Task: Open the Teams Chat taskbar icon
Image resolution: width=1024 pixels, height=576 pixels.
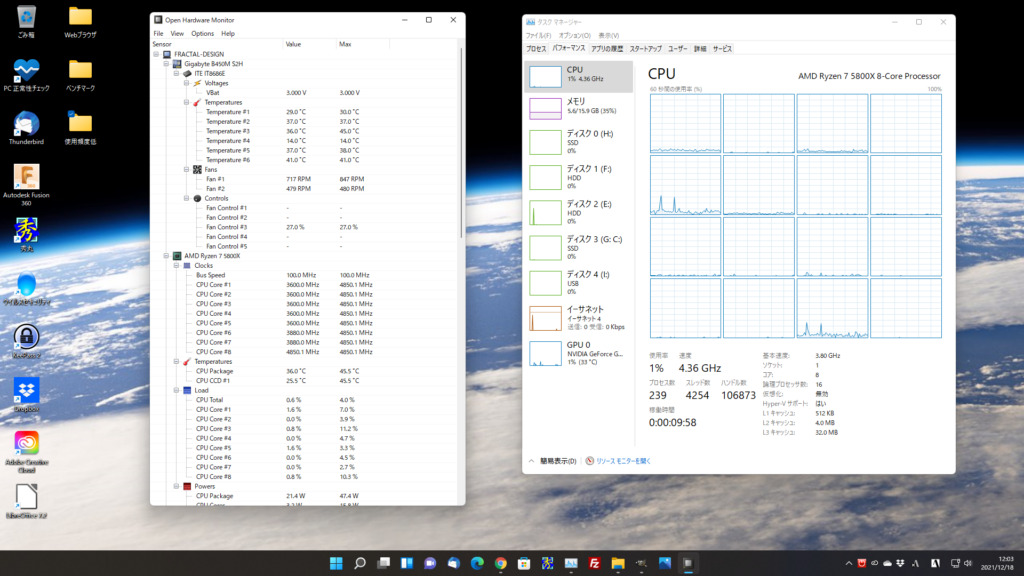Action: pos(430,563)
